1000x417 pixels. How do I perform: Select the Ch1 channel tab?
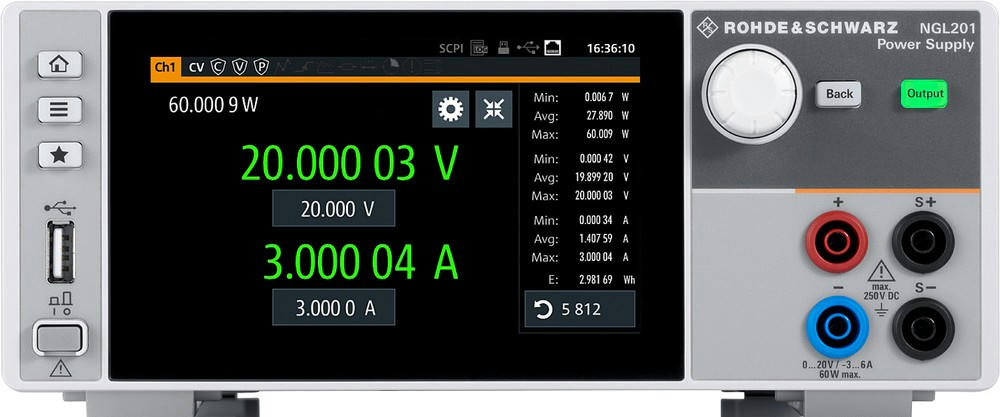pyautogui.click(x=163, y=68)
